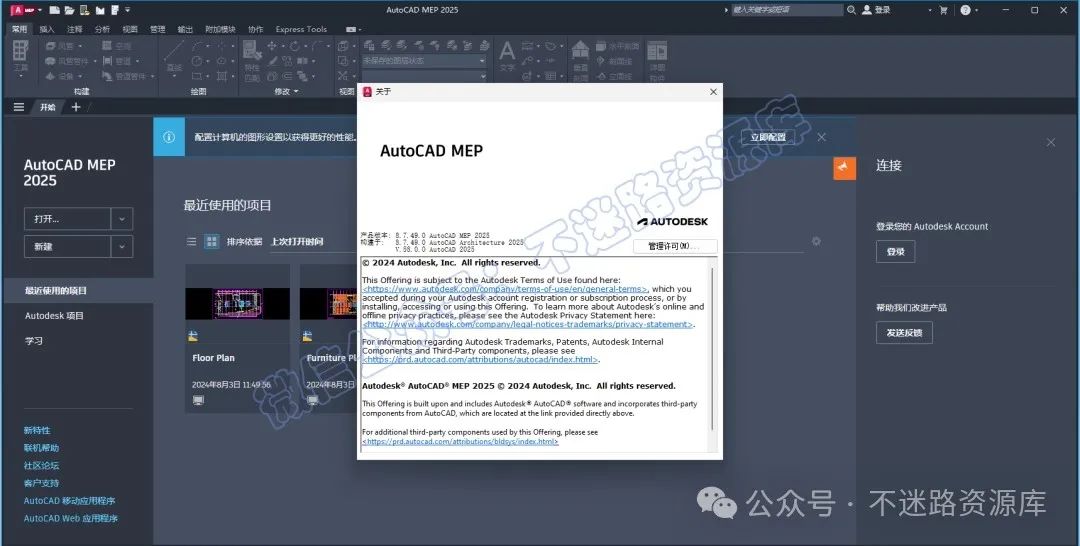This screenshot has width=1080, height=546.
Task: Click the Open folder icon in quick access toolbar
Action: [70, 10]
